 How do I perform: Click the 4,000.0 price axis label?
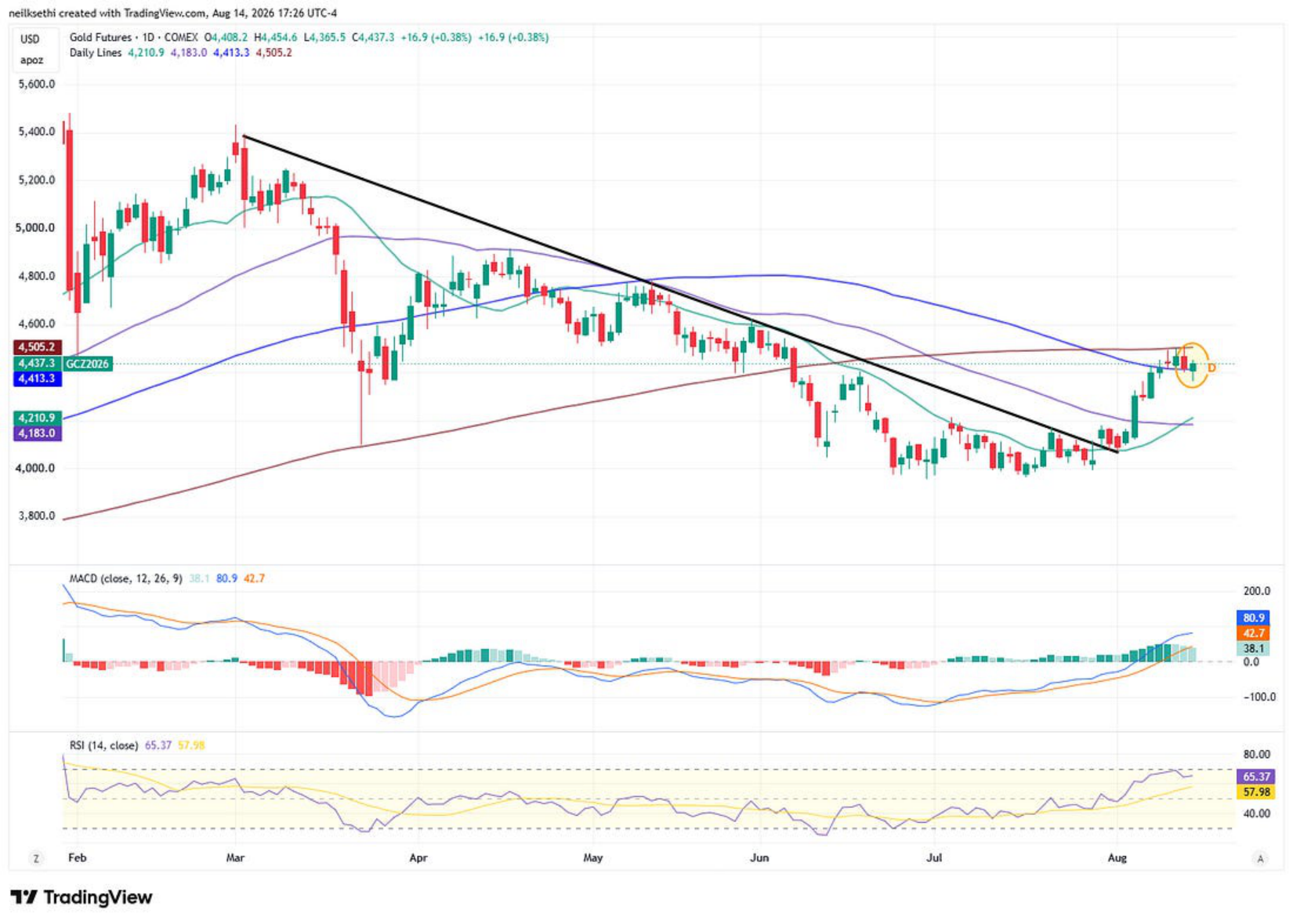pyautogui.click(x=36, y=468)
